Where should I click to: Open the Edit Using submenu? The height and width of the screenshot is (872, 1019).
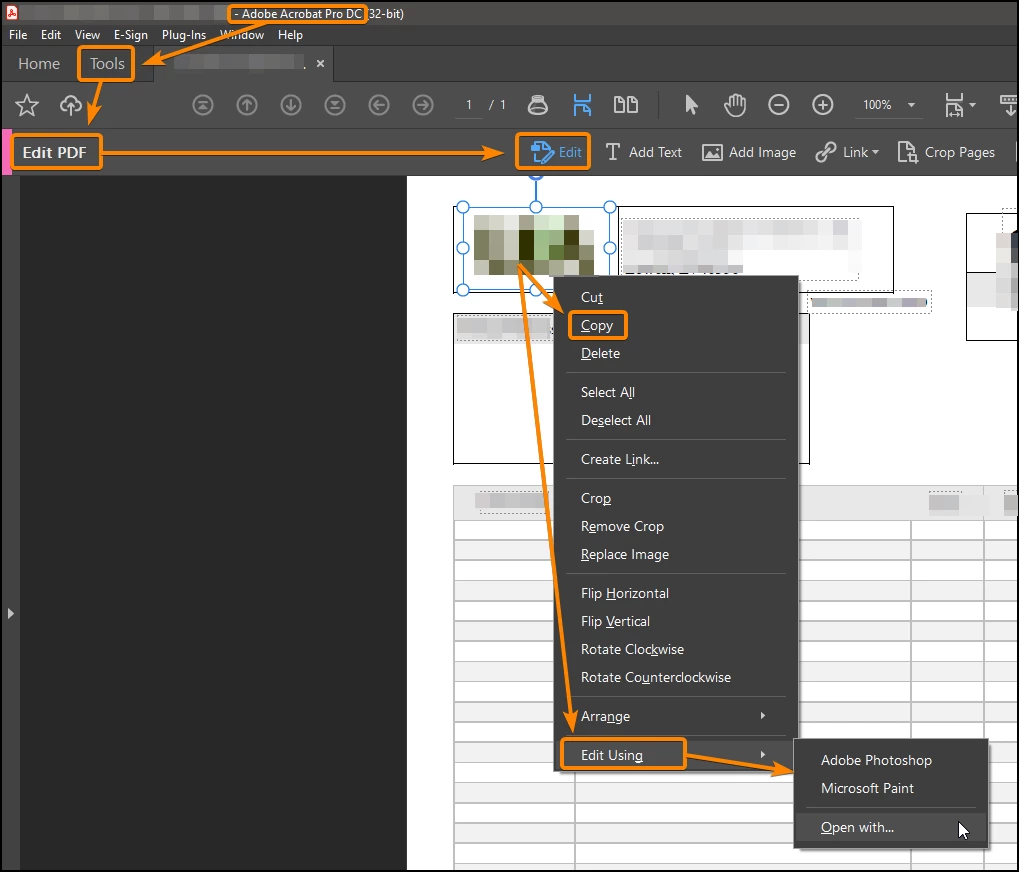click(675, 755)
